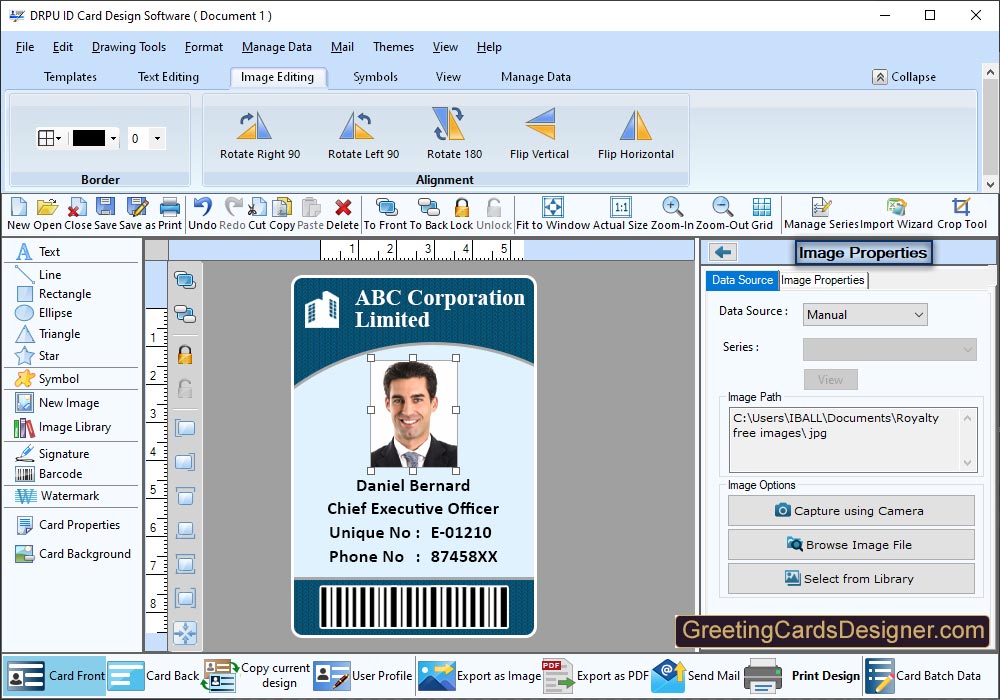Collapse the ribbon panel
Viewport: 1000px width, 700px height.
(904, 77)
